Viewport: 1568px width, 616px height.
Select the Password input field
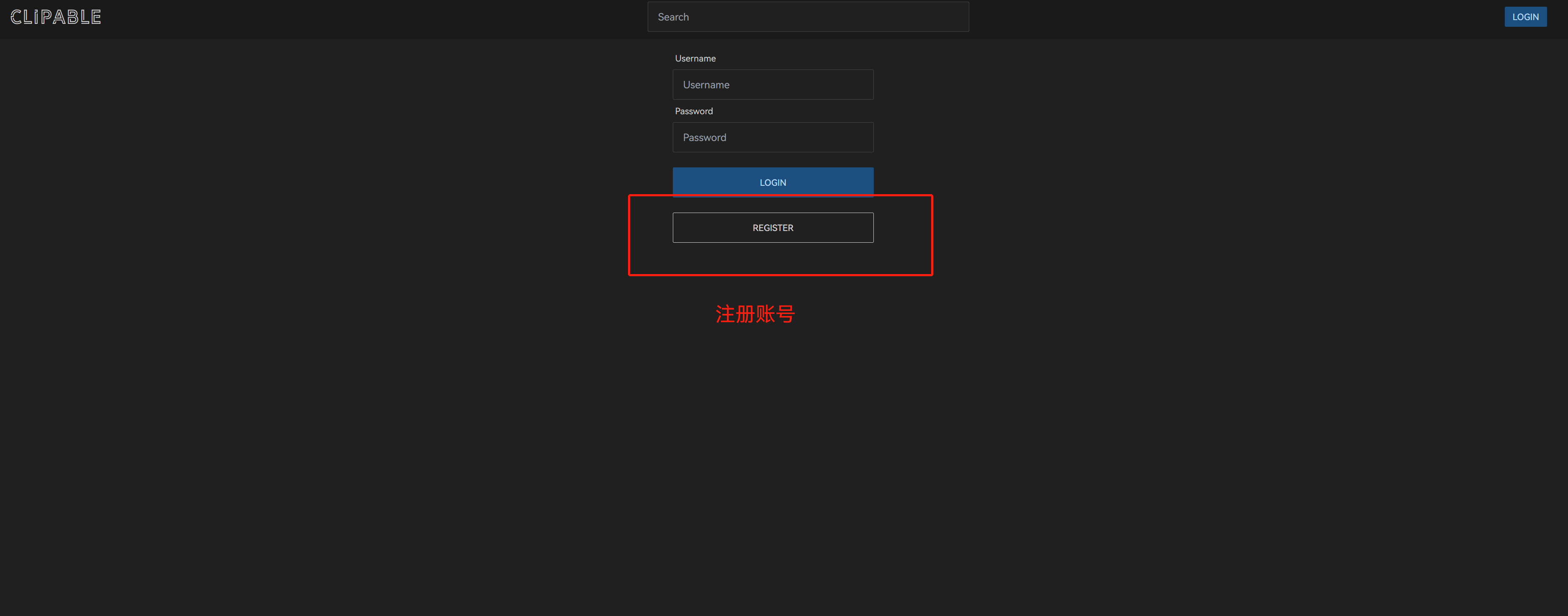(772, 137)
